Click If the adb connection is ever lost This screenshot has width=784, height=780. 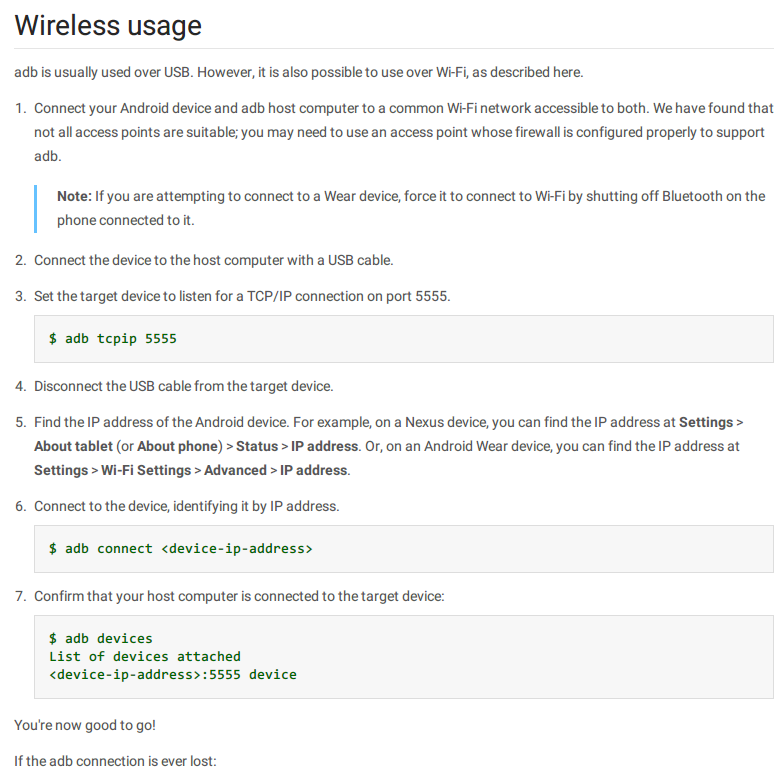tap(116, 761)
